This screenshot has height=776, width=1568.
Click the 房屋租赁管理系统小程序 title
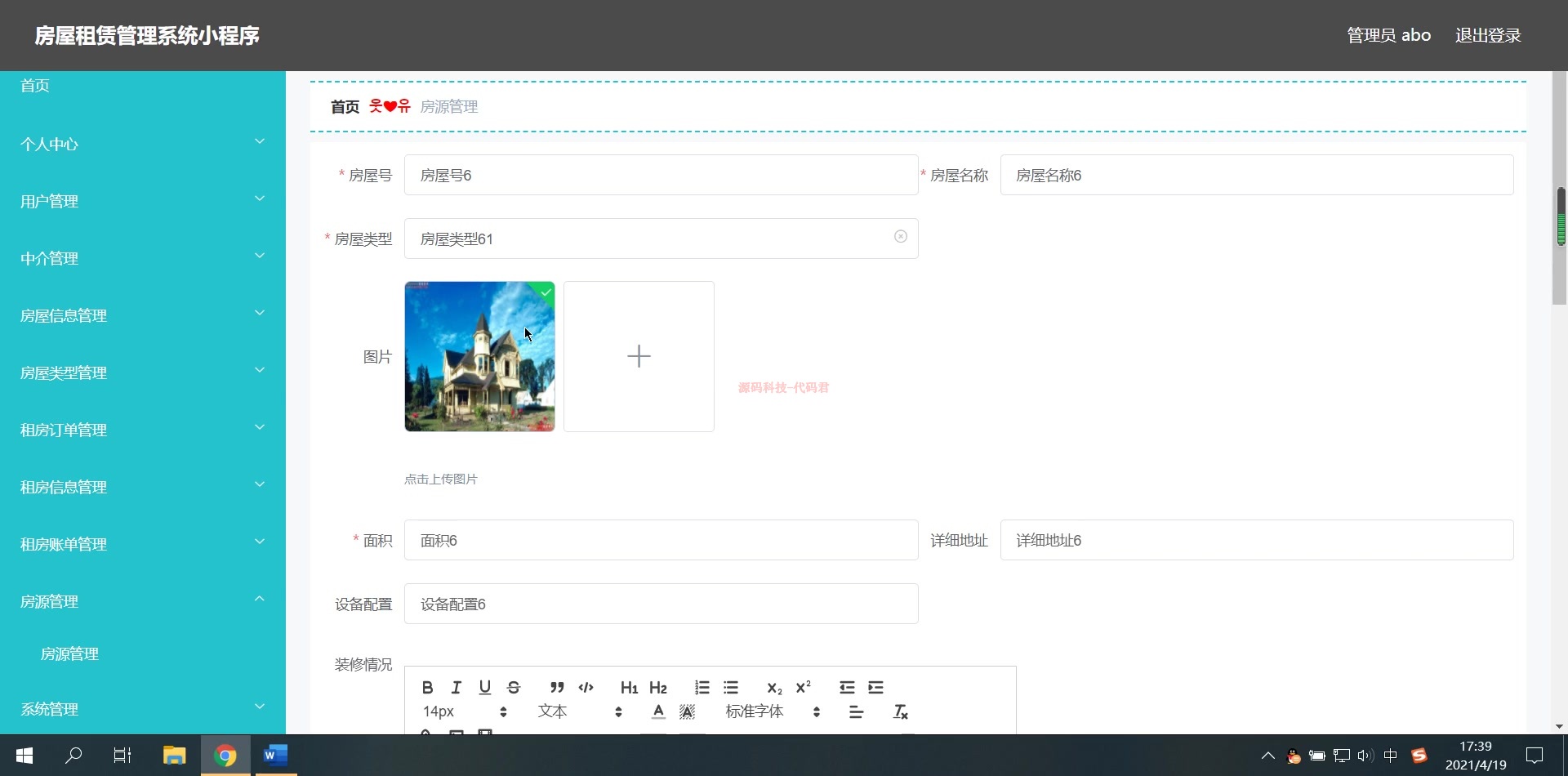click(x=147, y=36)
